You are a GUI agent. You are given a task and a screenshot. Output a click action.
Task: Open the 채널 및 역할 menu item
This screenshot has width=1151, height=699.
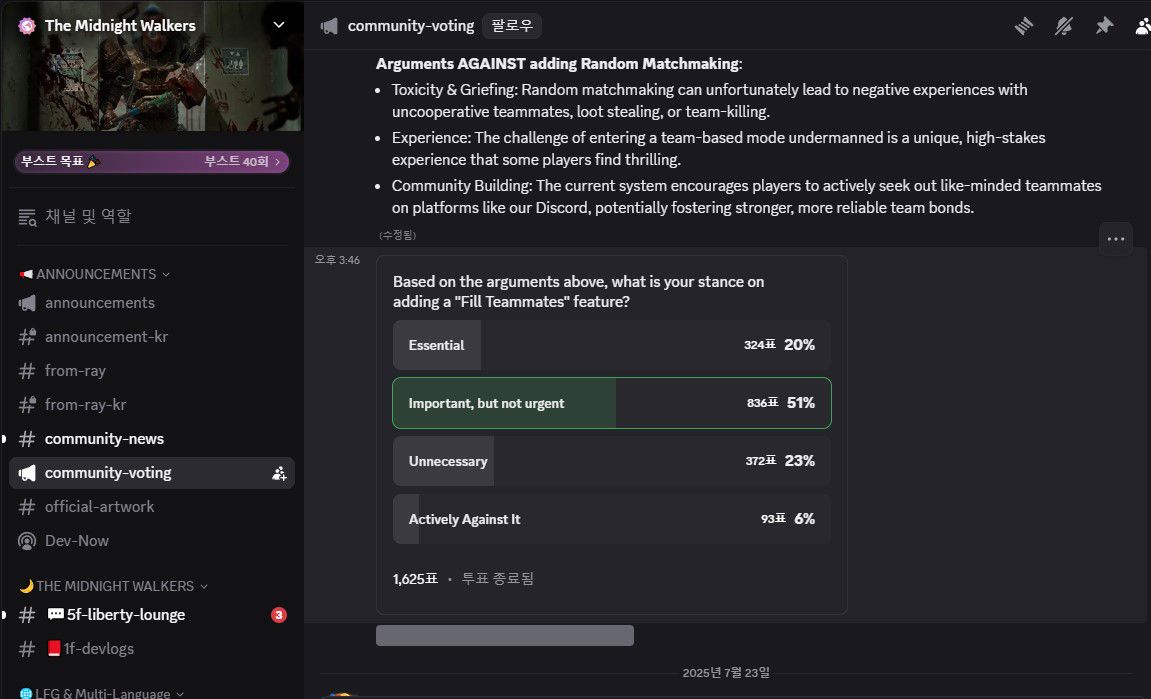[88, 216]
